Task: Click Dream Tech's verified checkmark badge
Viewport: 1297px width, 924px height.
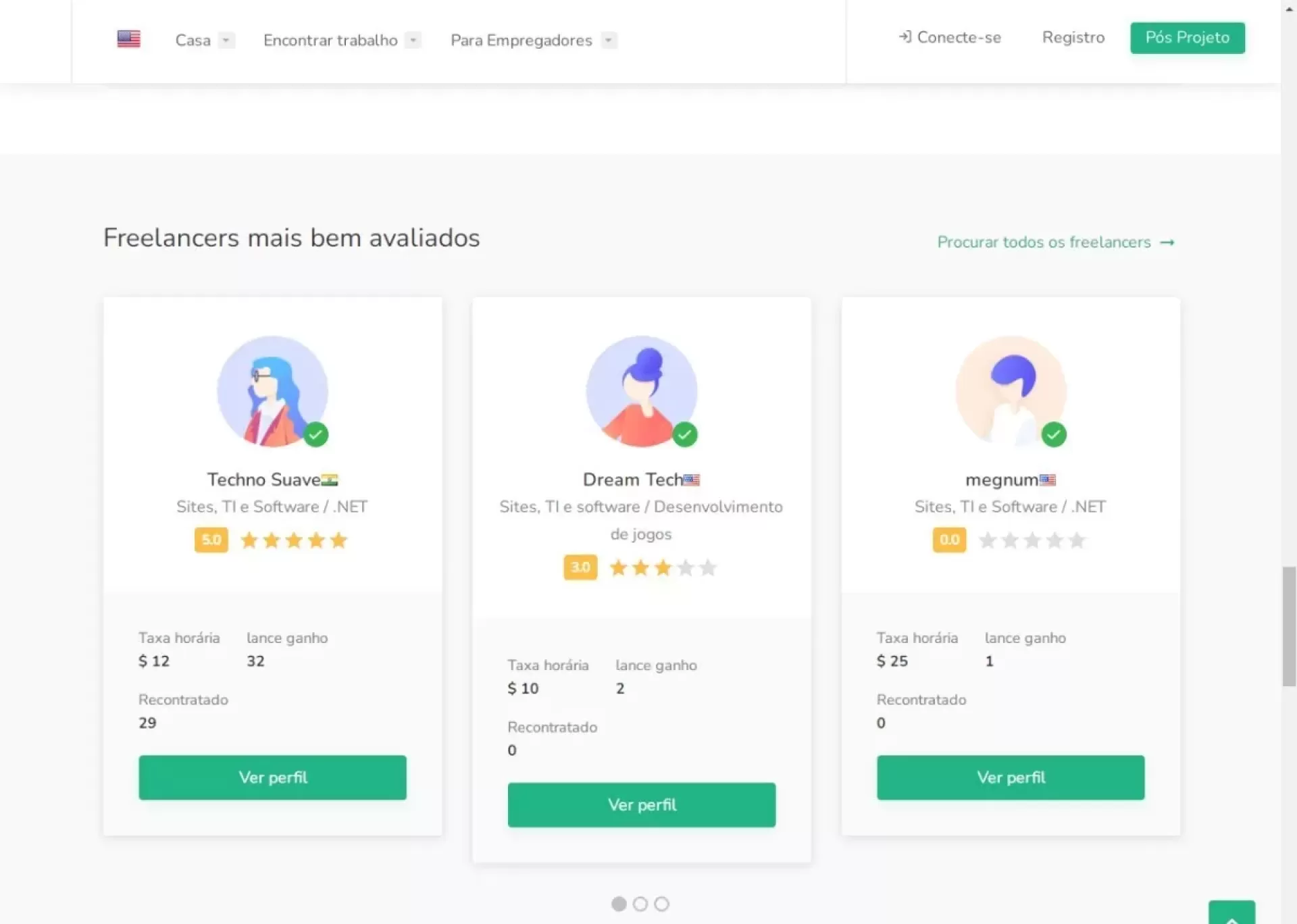Action: coord(684,434)
